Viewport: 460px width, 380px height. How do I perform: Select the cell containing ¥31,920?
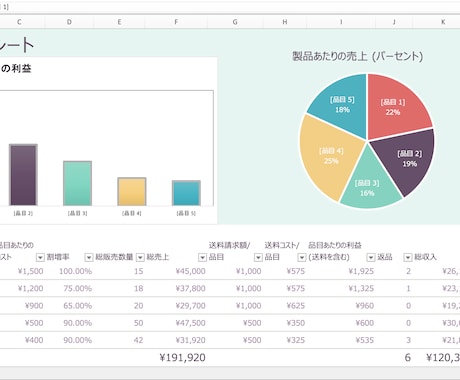(176, 340)
